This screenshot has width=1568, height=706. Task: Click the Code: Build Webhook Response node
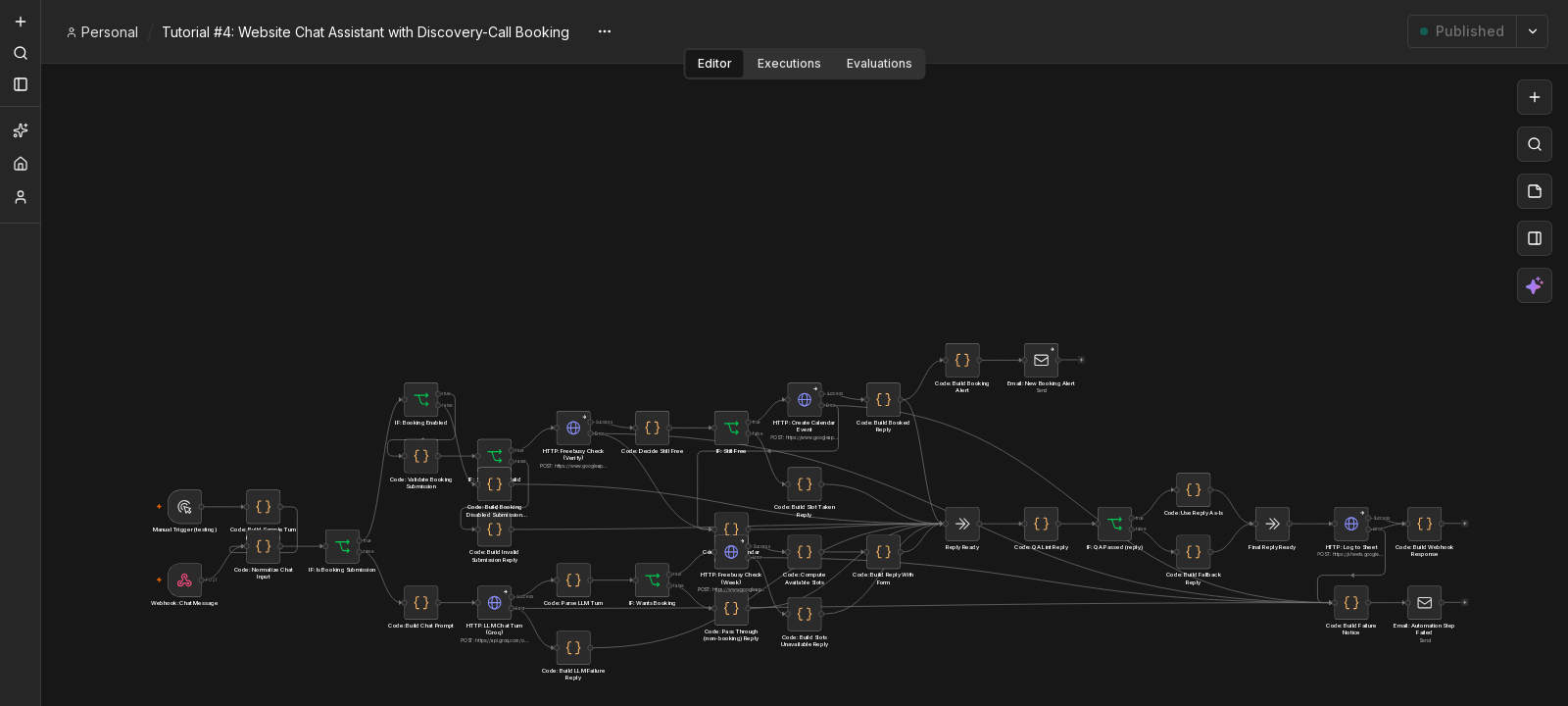pyautogui.click(x=1425, y=525)
